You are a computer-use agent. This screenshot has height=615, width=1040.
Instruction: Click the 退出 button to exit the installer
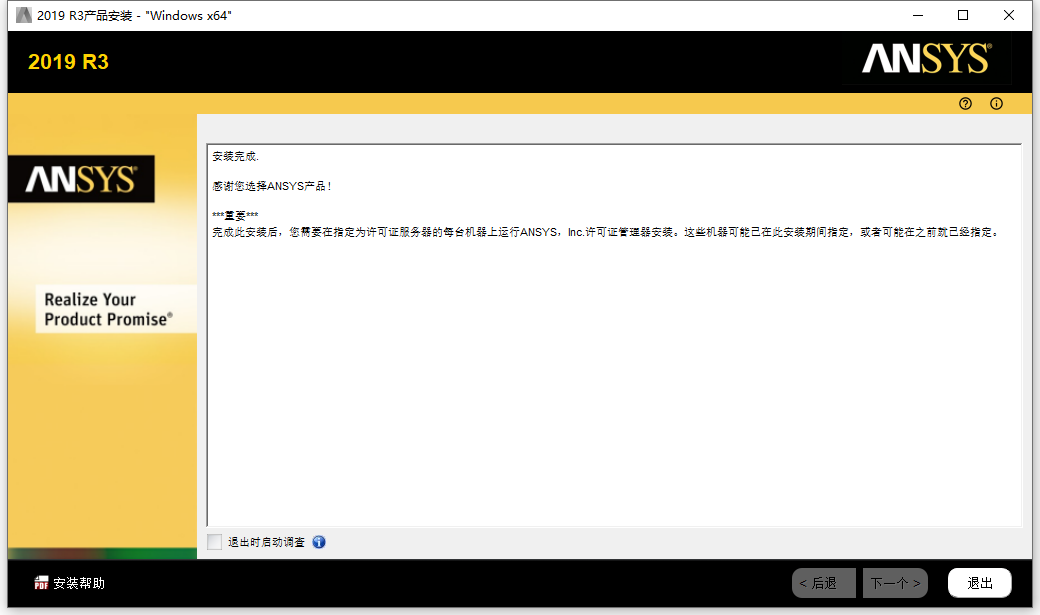point(980,583)
